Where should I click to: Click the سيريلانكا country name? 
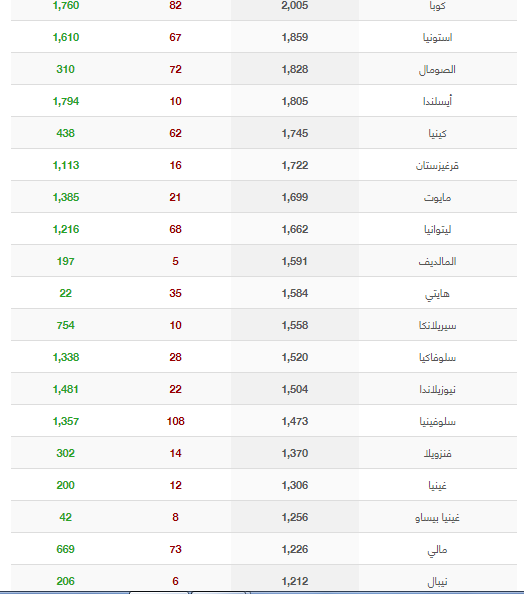437,326
